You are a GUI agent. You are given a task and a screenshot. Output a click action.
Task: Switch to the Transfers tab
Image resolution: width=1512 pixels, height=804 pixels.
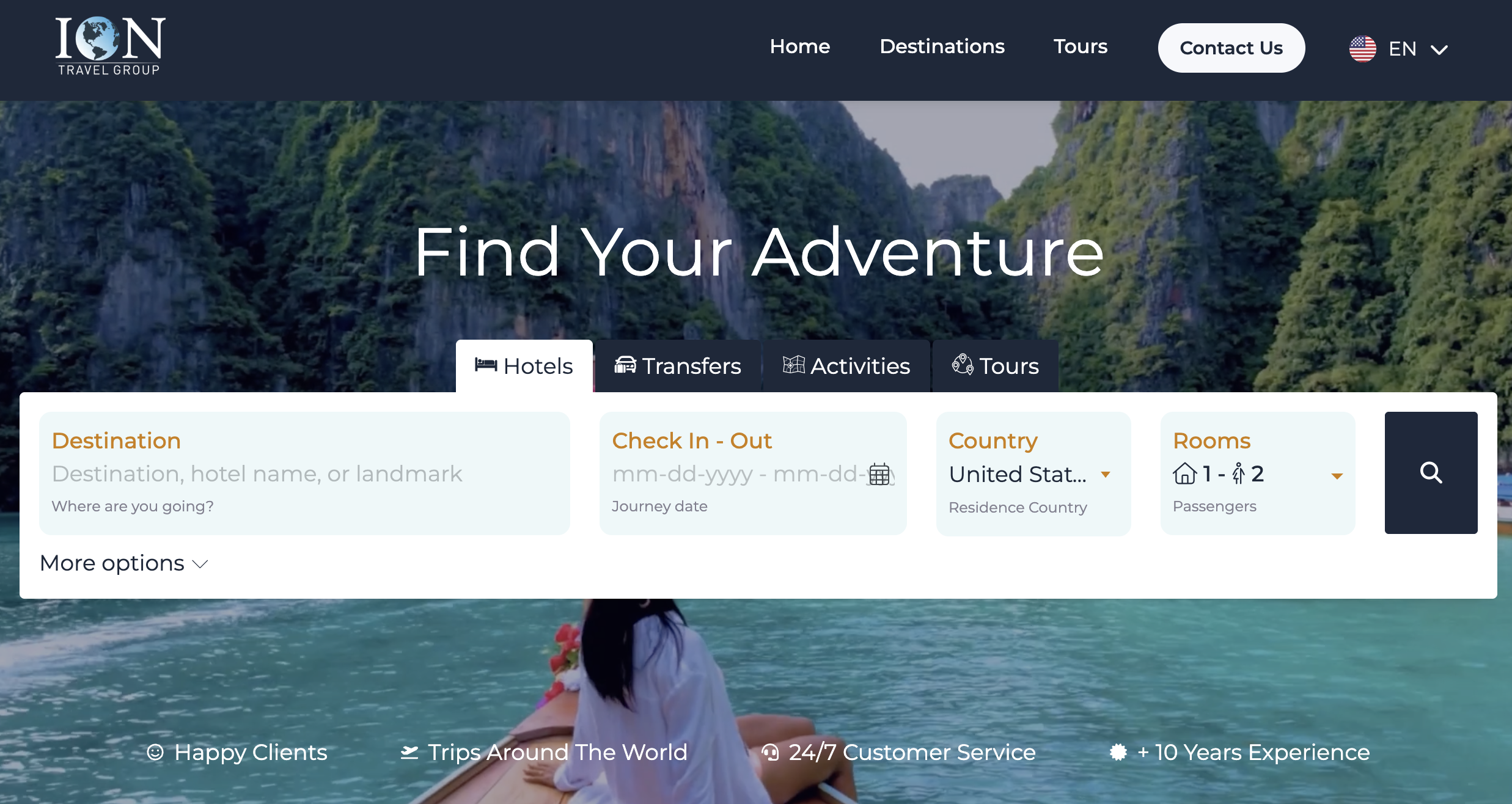pos(678,366)
